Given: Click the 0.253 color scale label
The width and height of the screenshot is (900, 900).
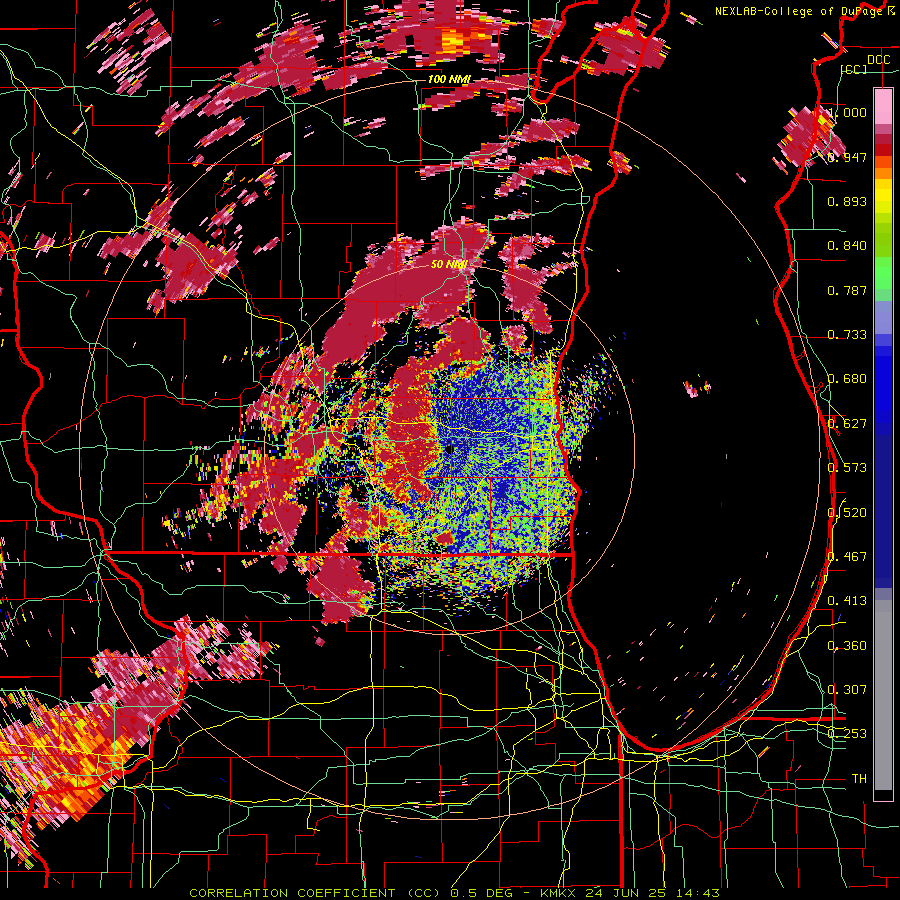Looking at the screenshot, I should 847,734.
